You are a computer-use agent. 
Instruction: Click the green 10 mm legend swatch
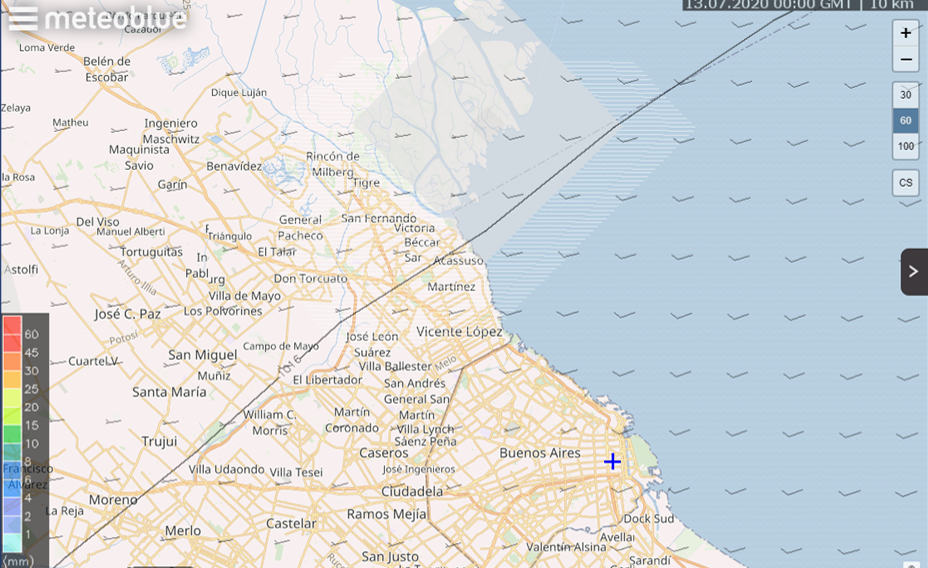(13, 443)
